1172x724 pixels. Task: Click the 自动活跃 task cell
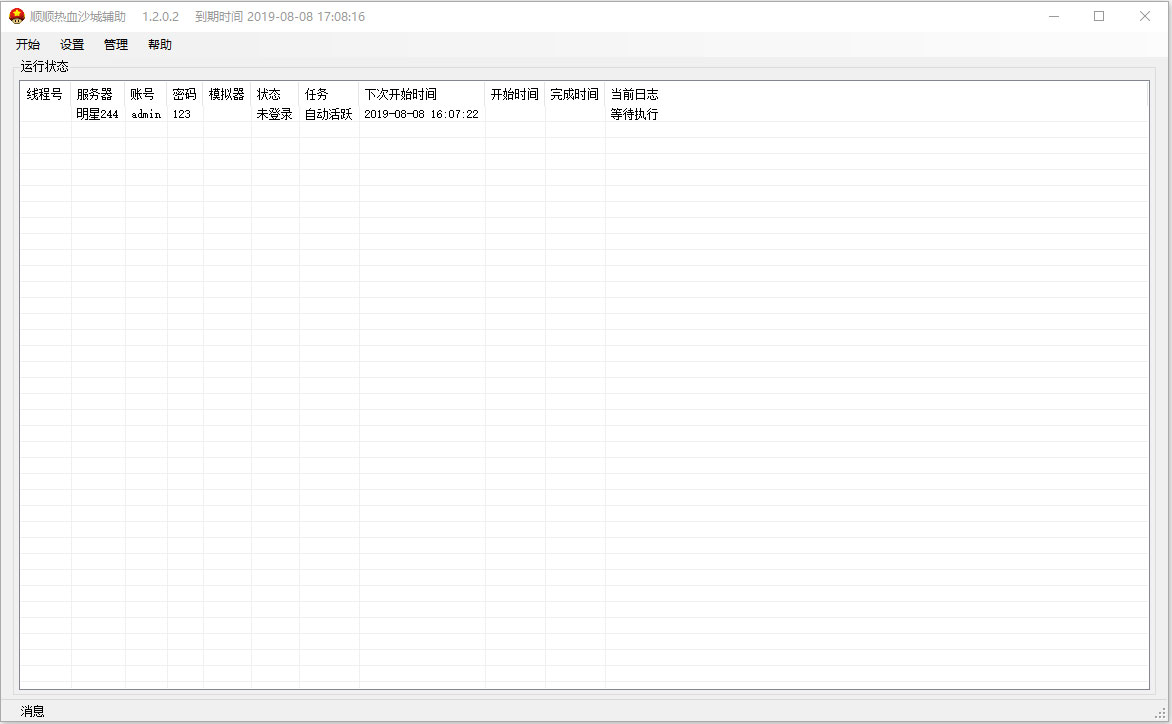[x=328, y=114]
